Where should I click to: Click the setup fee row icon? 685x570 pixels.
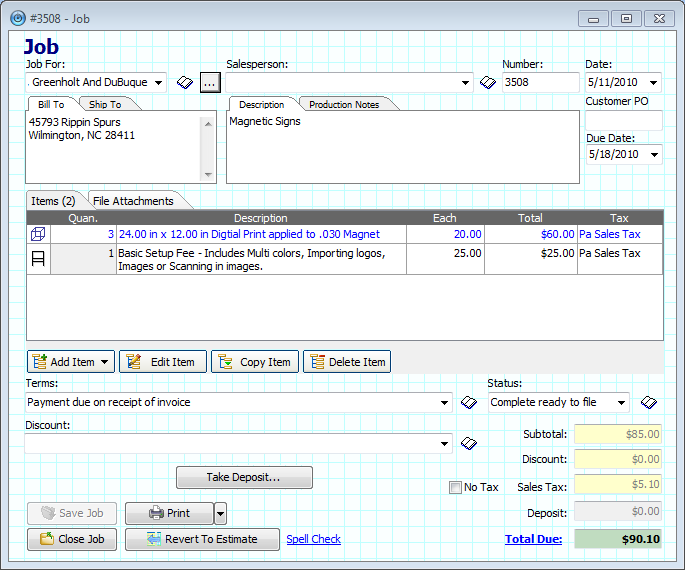(38, 259)
